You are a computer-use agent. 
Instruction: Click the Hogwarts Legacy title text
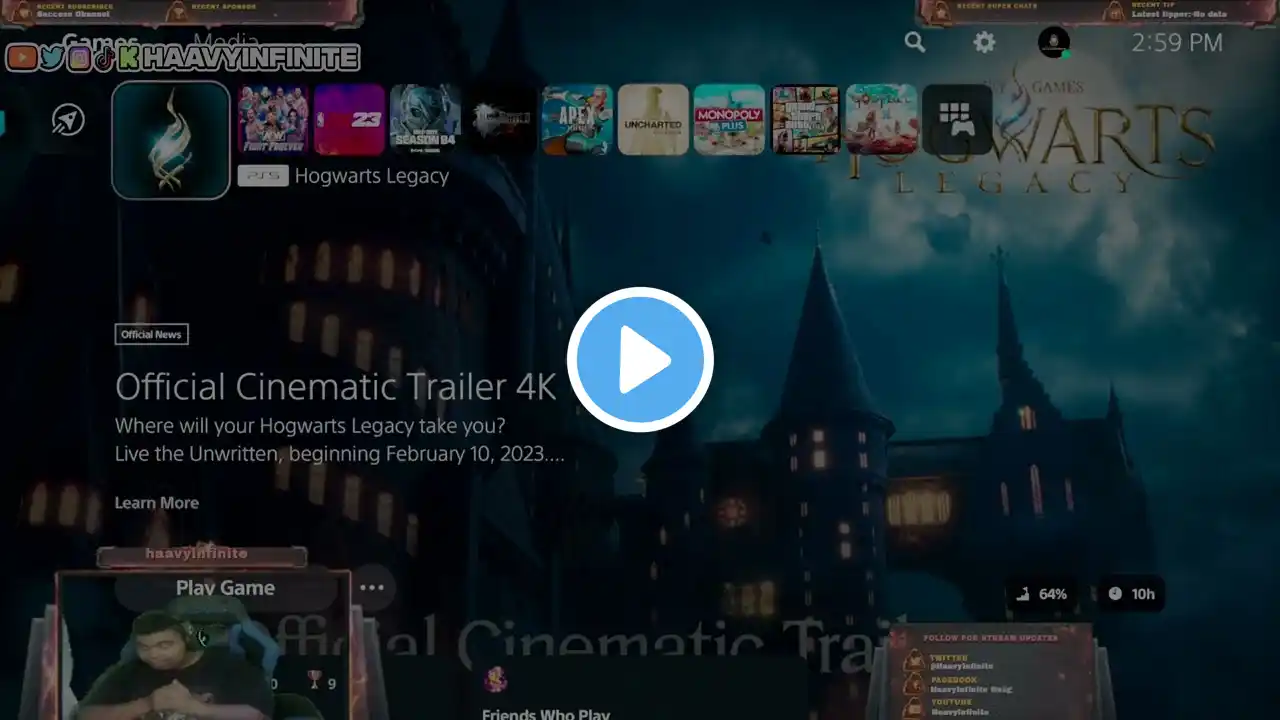pyautogui.click(x=372, y=176)
